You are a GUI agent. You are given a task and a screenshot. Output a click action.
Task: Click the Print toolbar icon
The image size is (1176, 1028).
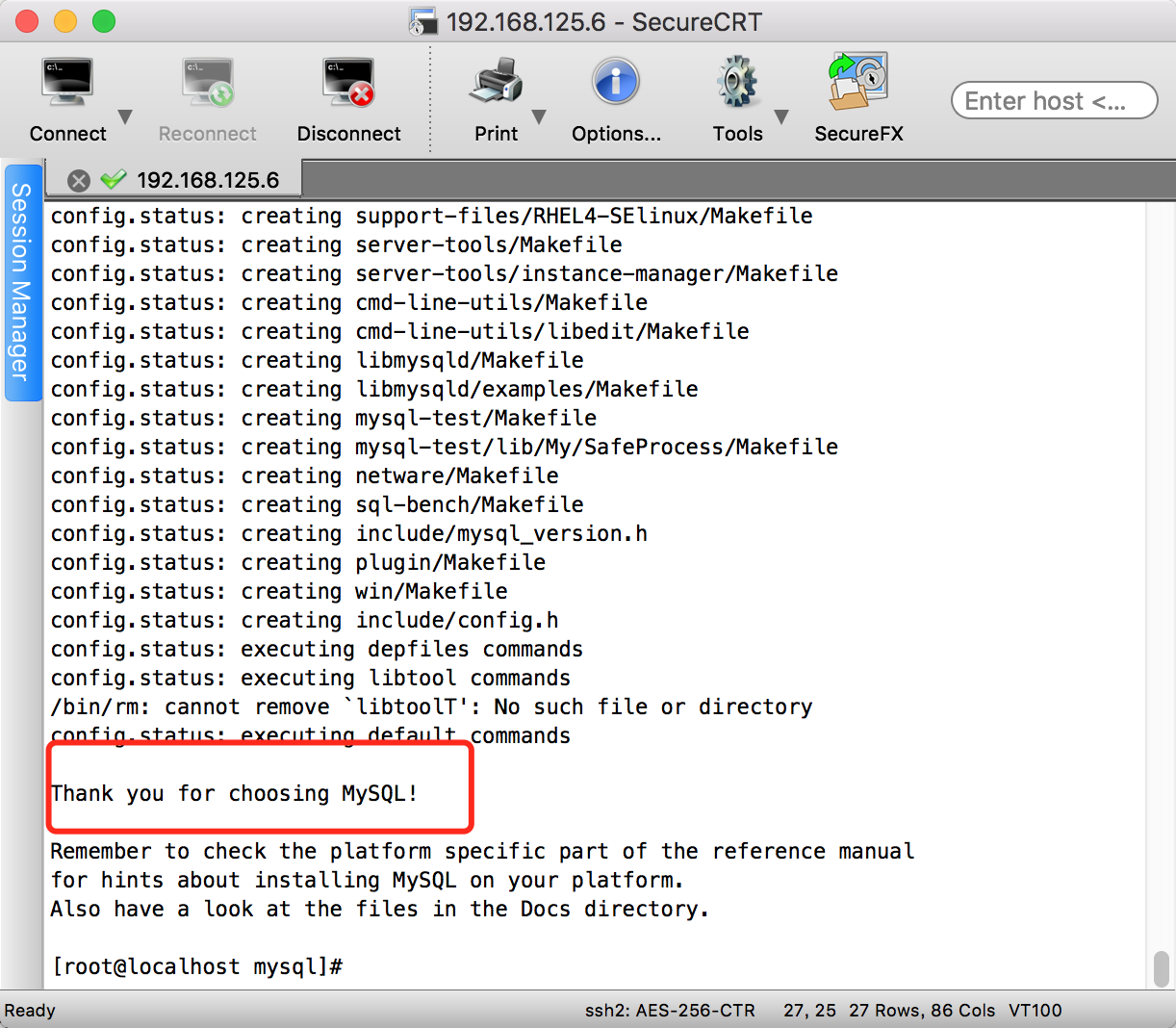pyautogui.click(x=496, y=83)
